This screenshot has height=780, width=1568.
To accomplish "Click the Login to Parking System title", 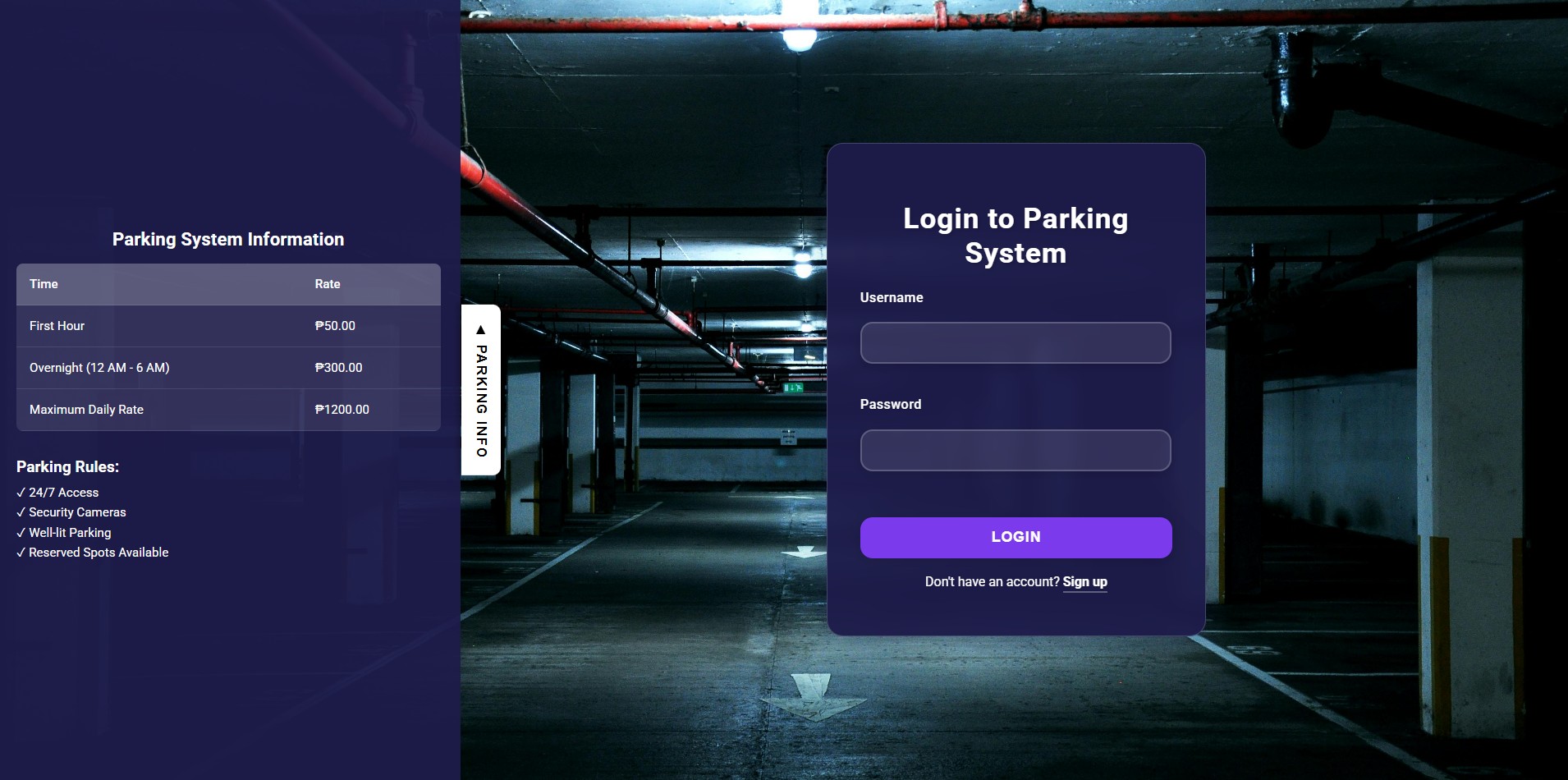I will 1016,236.
